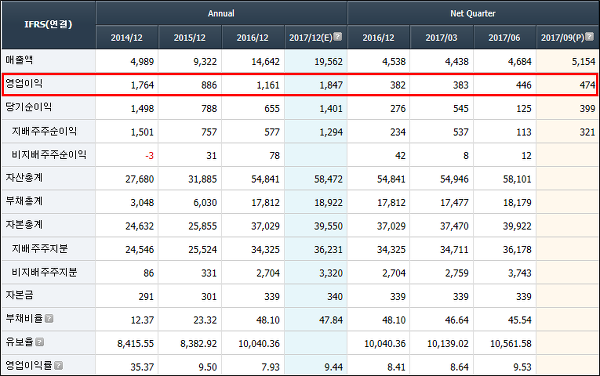Select the 당기순이익 row label
Image resolution: width=600 pixels, height=376 pixels.
[x=28, y=107]
